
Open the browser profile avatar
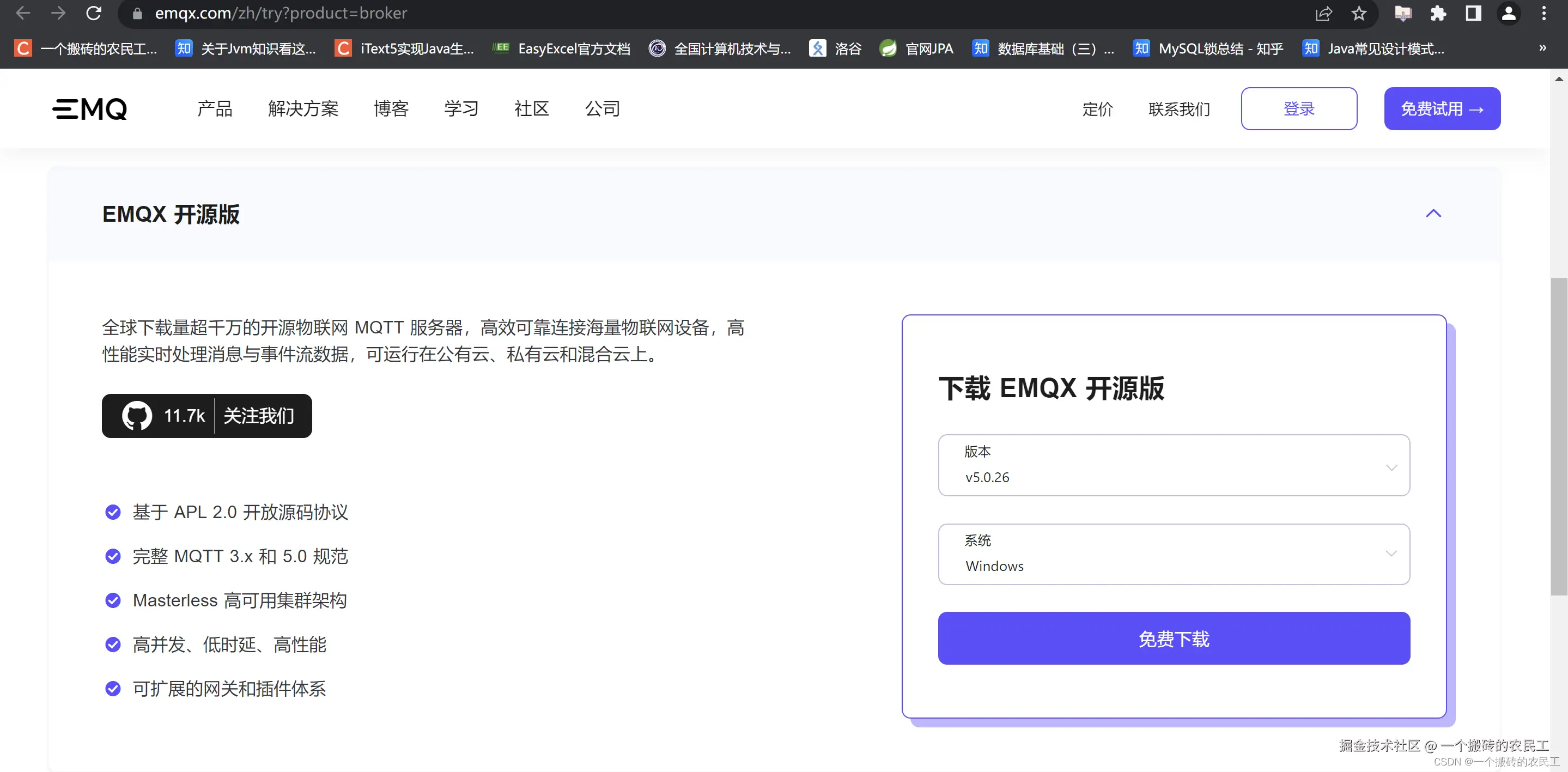coord(1509,14)
